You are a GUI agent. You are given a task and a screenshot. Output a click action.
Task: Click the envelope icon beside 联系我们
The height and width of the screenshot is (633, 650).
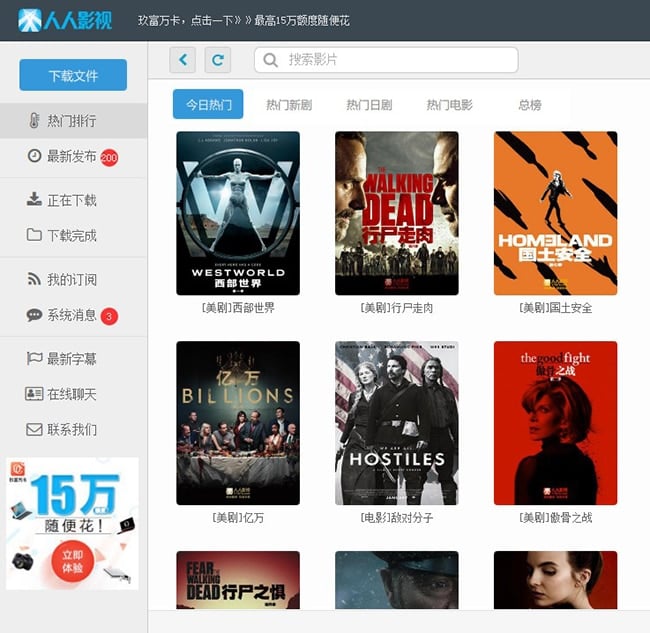[34, 429]
